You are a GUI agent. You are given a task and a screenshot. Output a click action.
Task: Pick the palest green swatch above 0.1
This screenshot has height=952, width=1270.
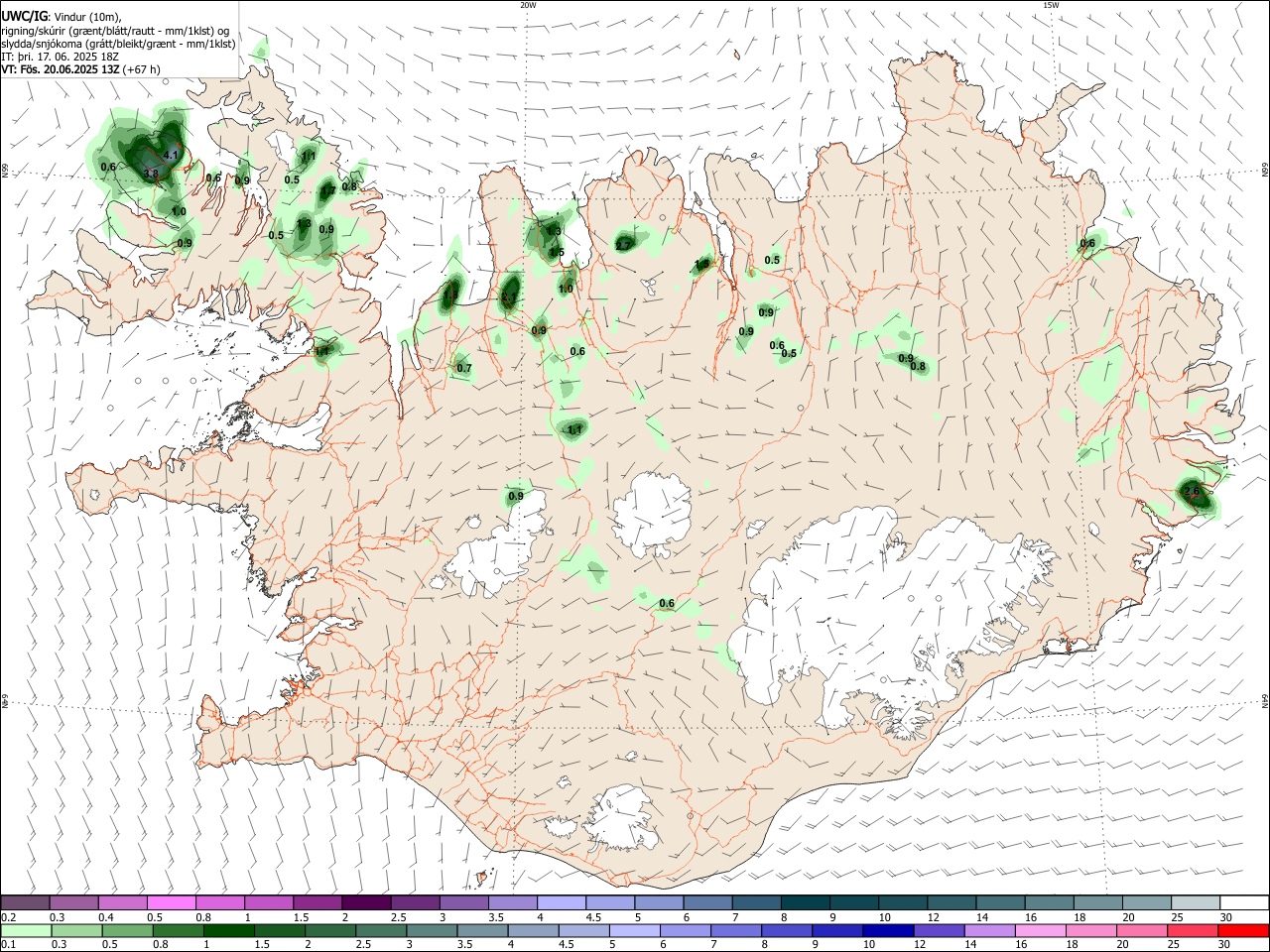pyautogui.click(x=25, y=931)
